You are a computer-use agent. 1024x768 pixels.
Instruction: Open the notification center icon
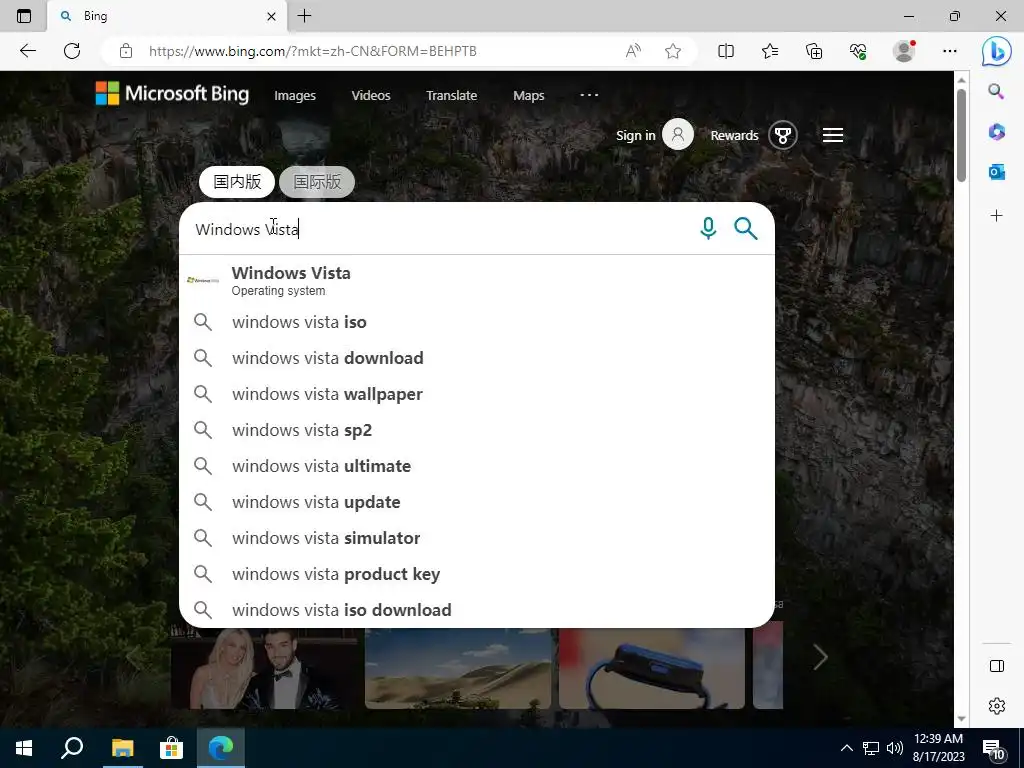point(994,748)
